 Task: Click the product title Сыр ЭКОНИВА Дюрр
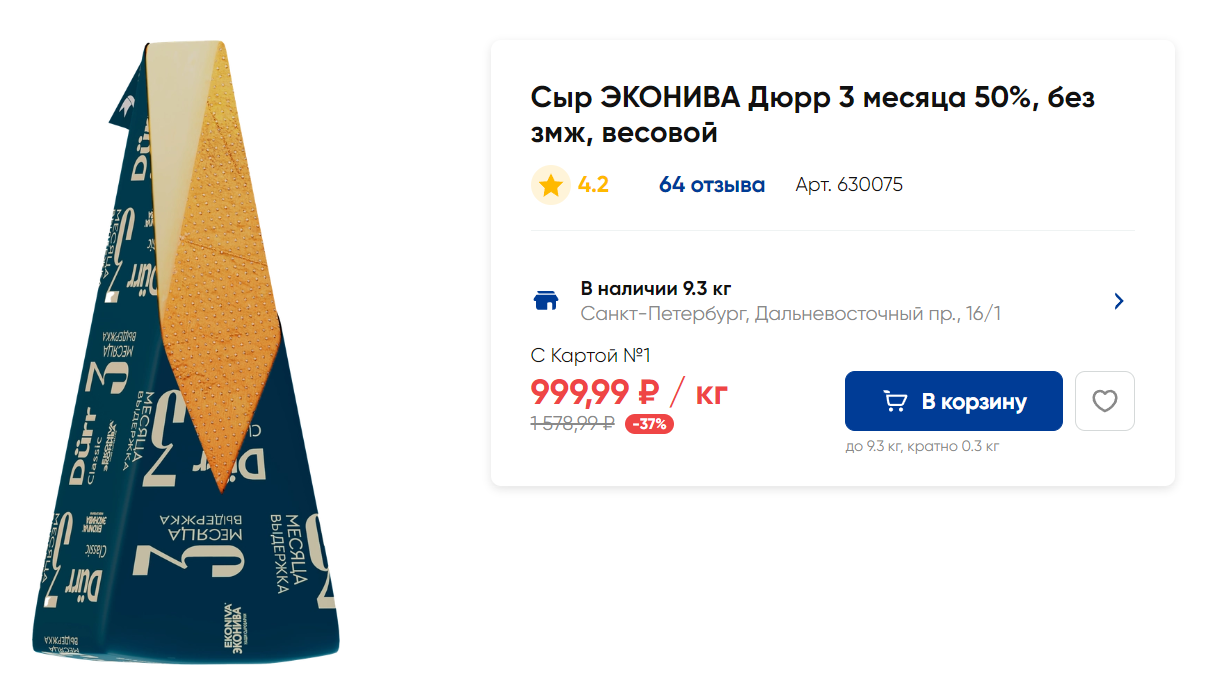click(814, 115)
